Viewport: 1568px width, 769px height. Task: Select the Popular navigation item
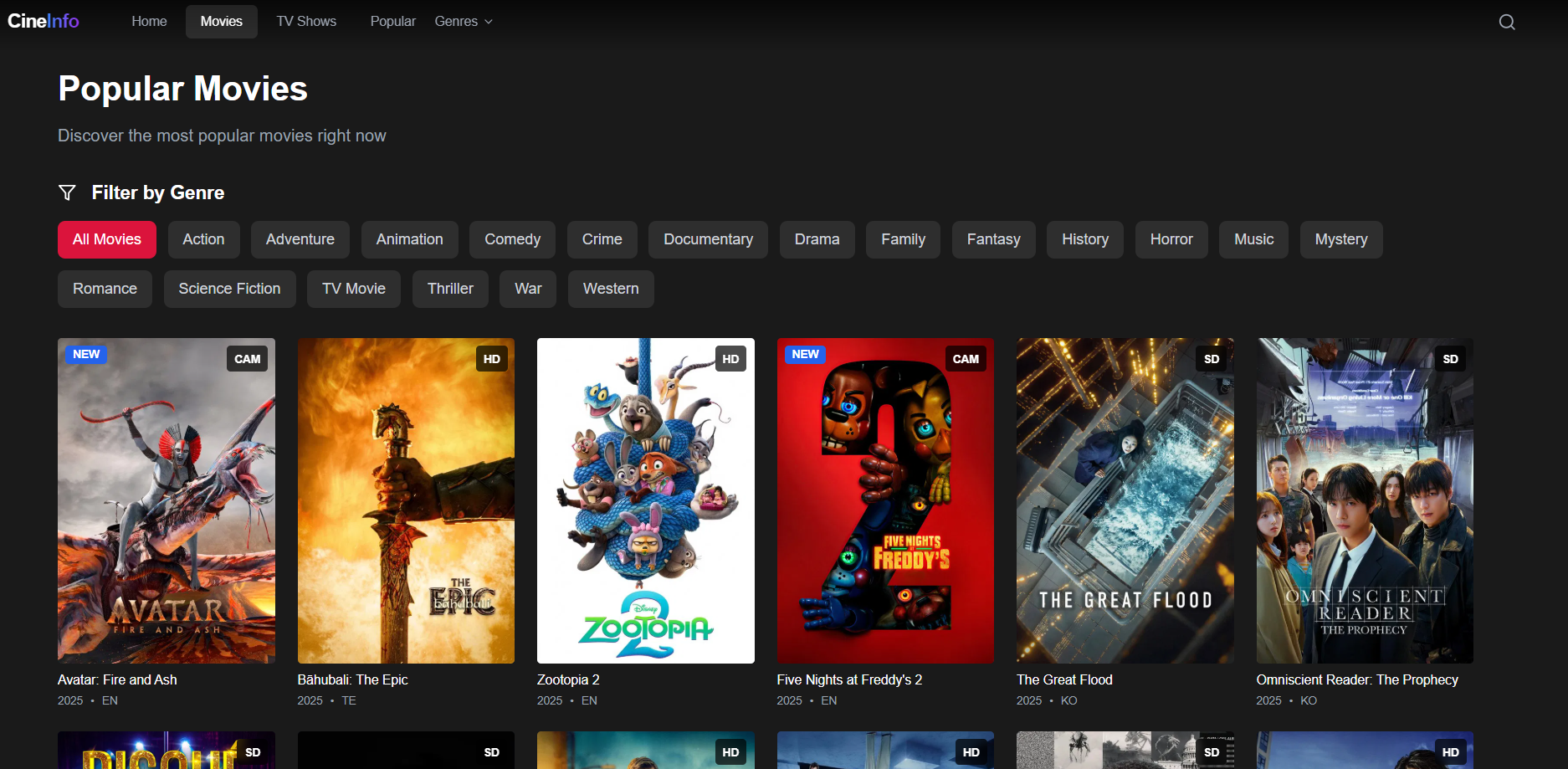392,21
